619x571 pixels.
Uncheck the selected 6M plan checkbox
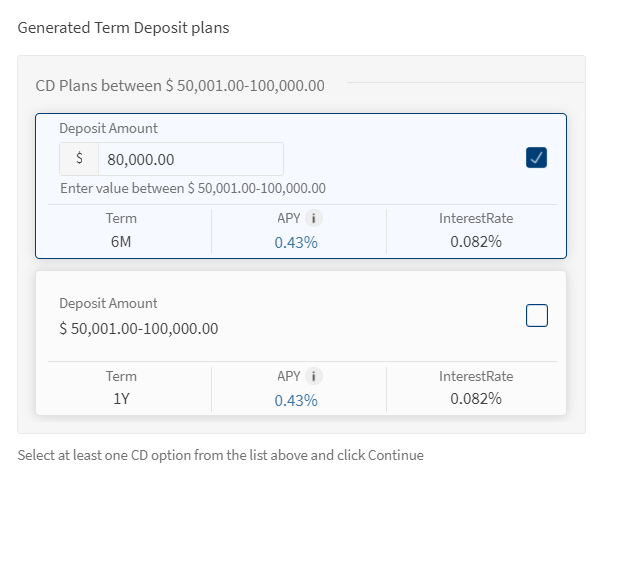click(536, 158)
